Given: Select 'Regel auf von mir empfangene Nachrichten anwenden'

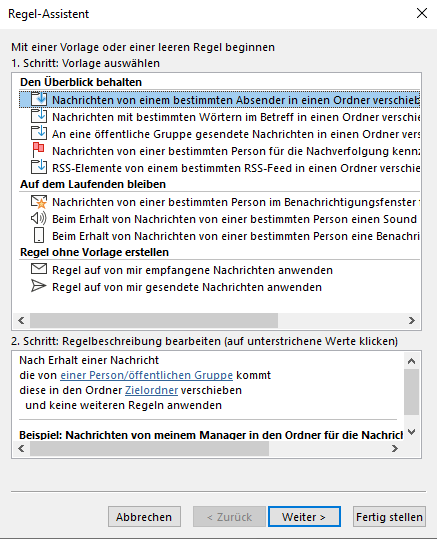Looking at the screenshot, I should tap(192, 270).
